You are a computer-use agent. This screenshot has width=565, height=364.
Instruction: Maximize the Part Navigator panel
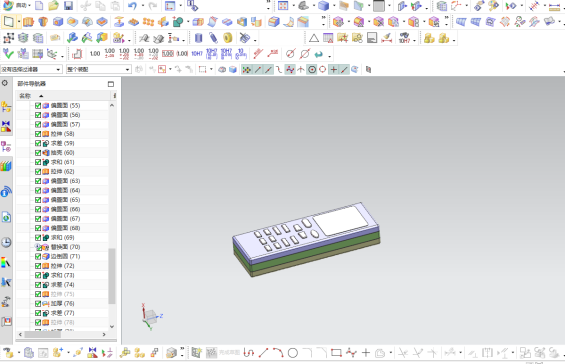pos(111,84)
